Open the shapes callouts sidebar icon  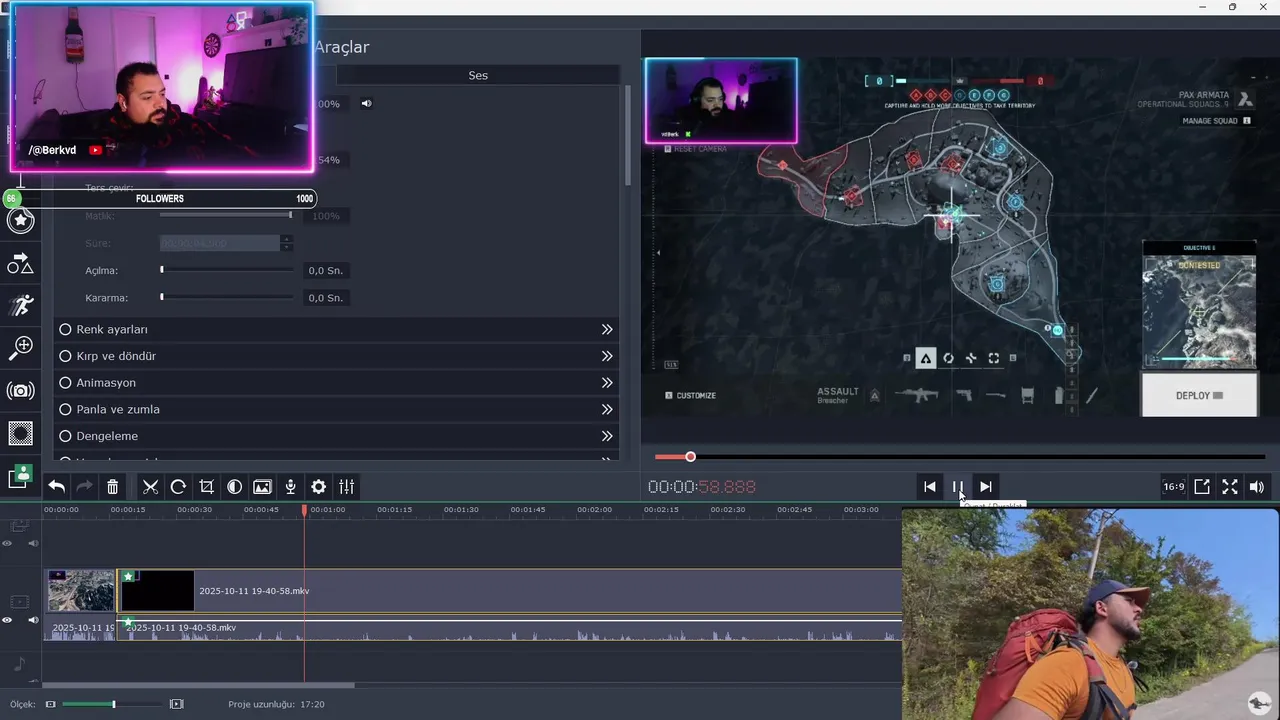(20, 263)
